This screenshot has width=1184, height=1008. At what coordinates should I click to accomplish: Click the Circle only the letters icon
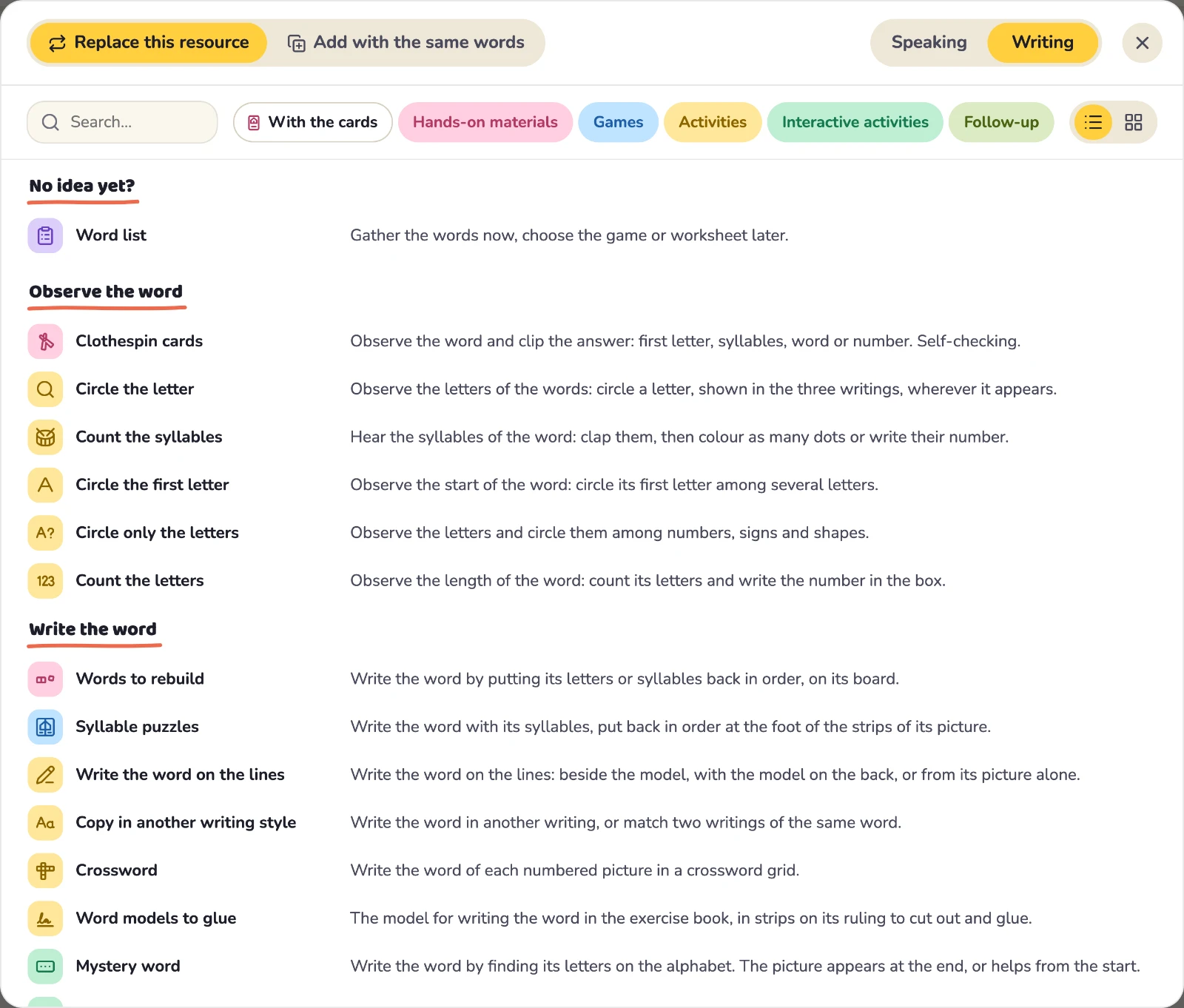point(45,533)
